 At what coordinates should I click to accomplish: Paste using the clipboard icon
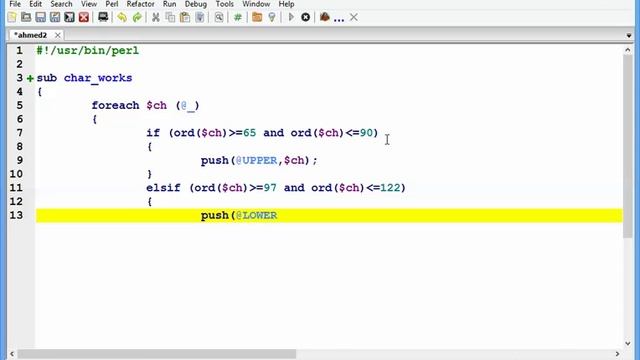185,17
